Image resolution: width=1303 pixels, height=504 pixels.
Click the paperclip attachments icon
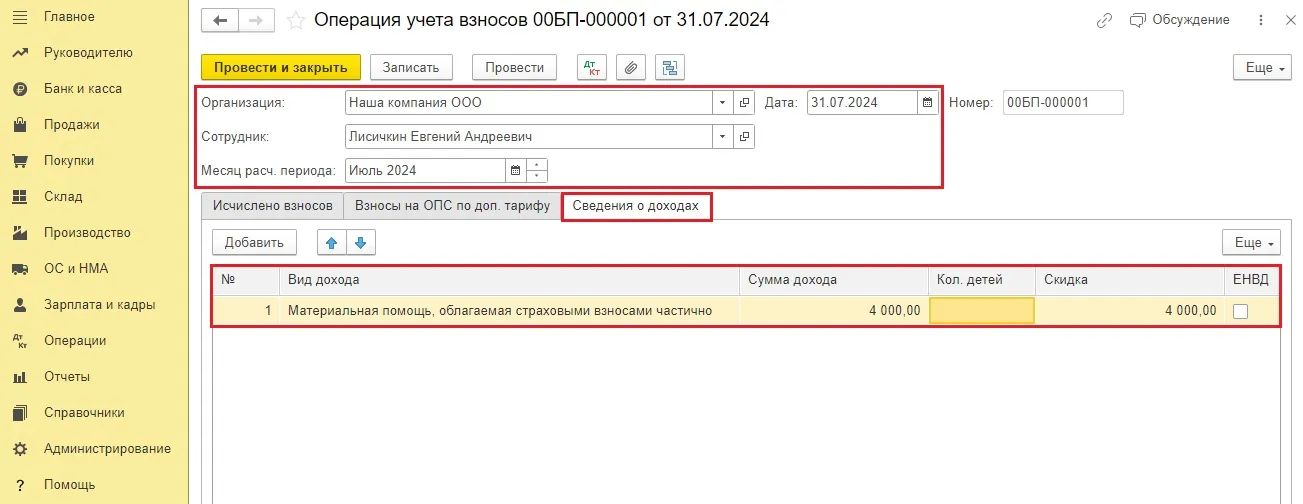[x=630, y=67]
